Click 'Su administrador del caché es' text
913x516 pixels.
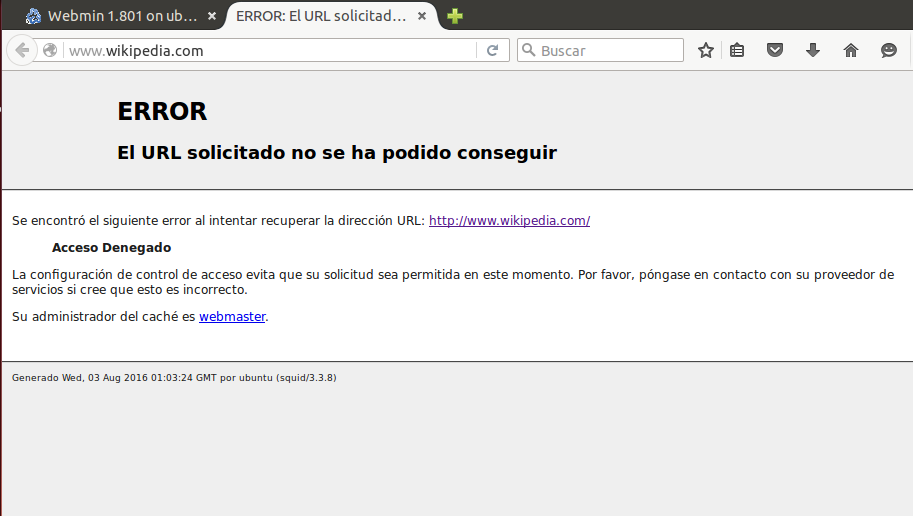[x=104, y=317]
